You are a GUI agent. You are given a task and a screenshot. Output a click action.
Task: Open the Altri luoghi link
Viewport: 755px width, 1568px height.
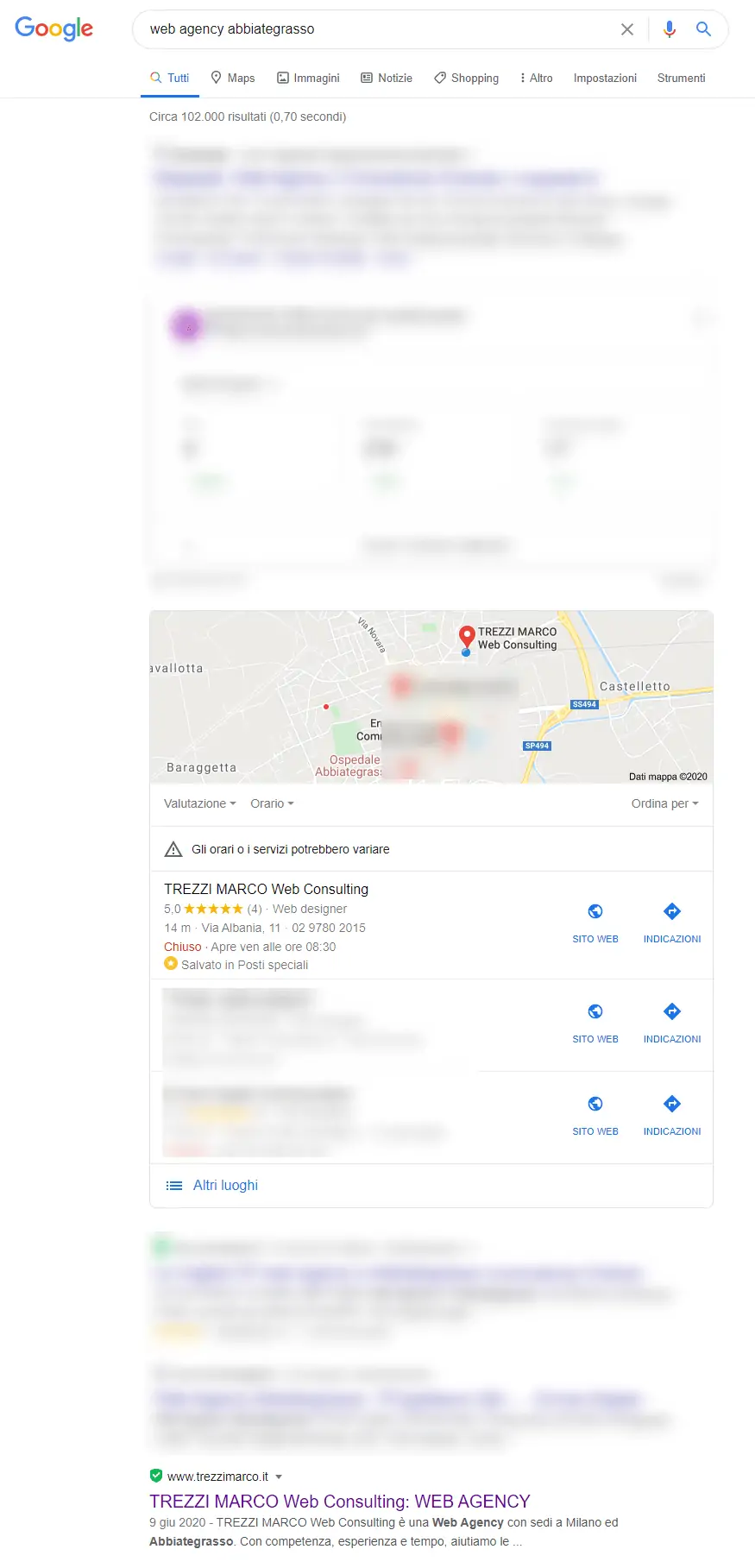[225, 1186]
